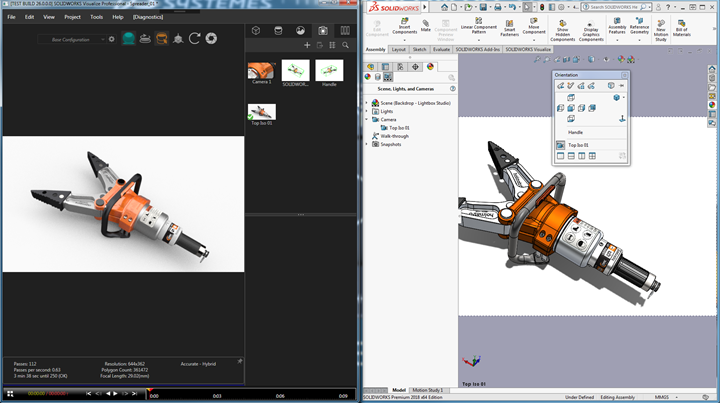Select Top Iso 01 in Orientation dialog

[579, 145]
